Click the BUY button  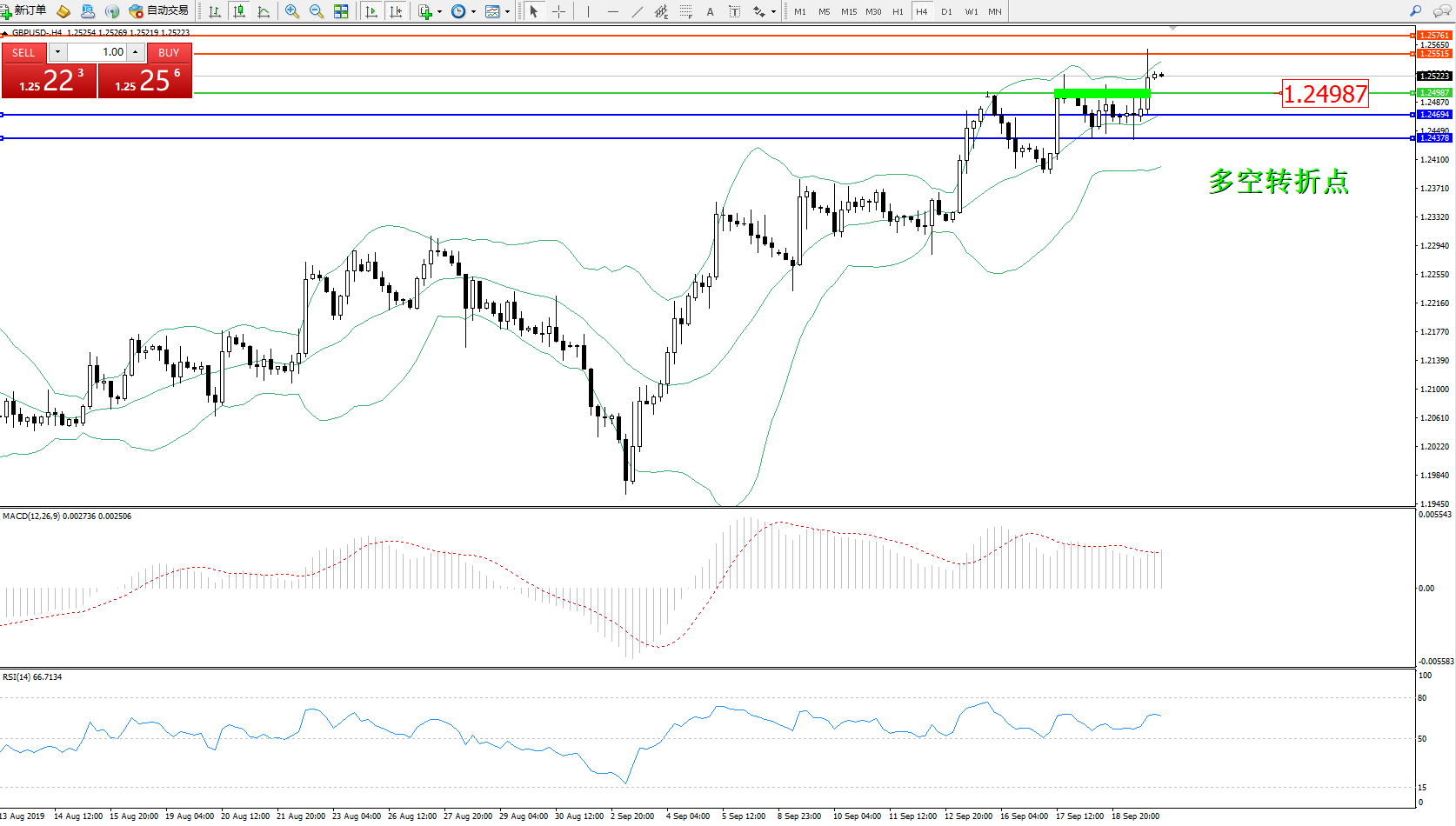tap(169, 53)
